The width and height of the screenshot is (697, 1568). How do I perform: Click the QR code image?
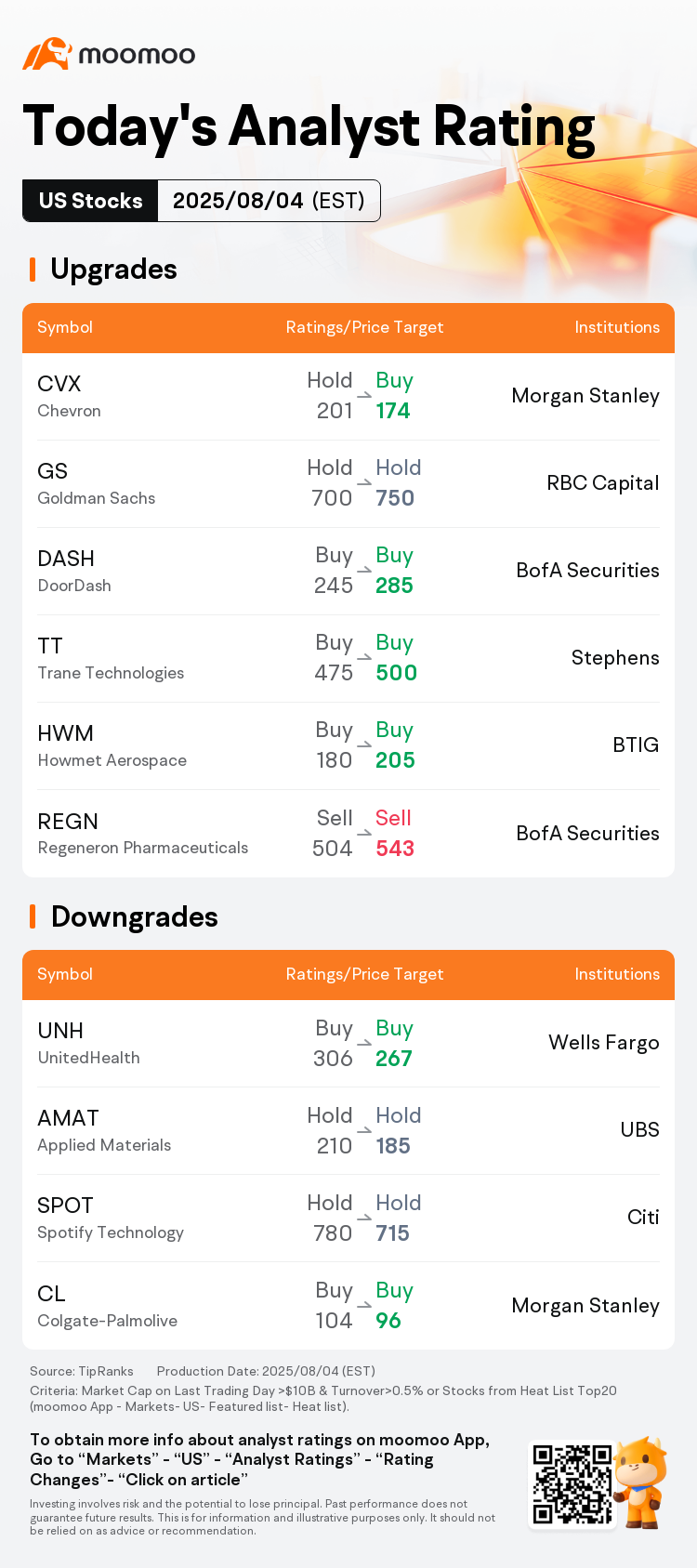(x=572, y=1483)
